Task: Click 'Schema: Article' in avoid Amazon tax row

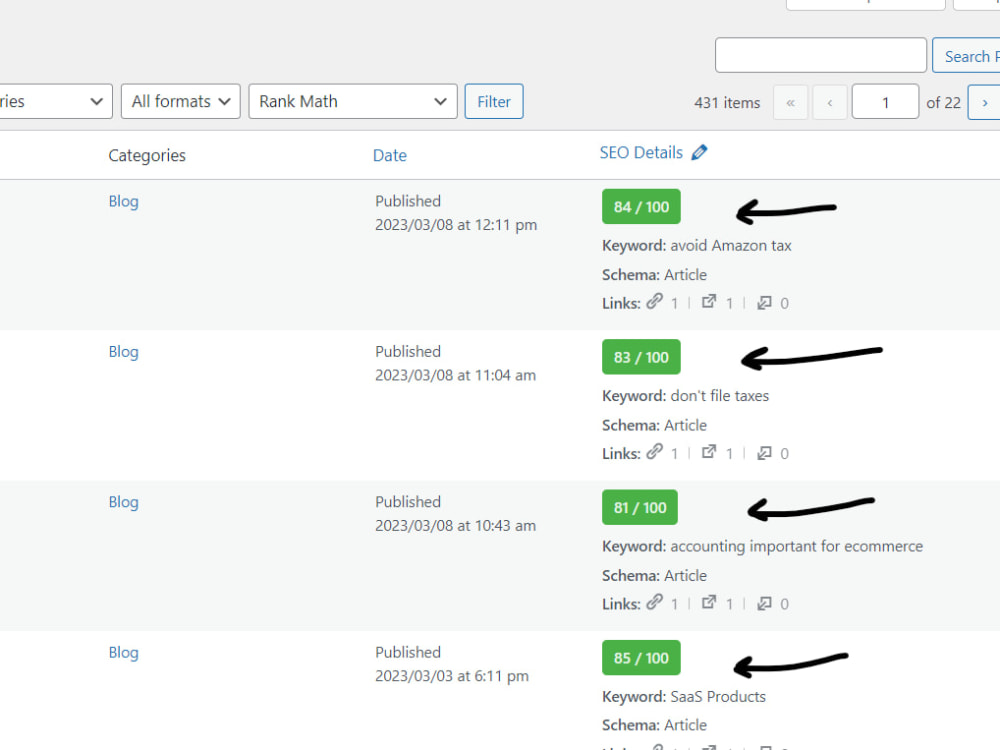Action: pyautogui.click(x=654, y=275)
